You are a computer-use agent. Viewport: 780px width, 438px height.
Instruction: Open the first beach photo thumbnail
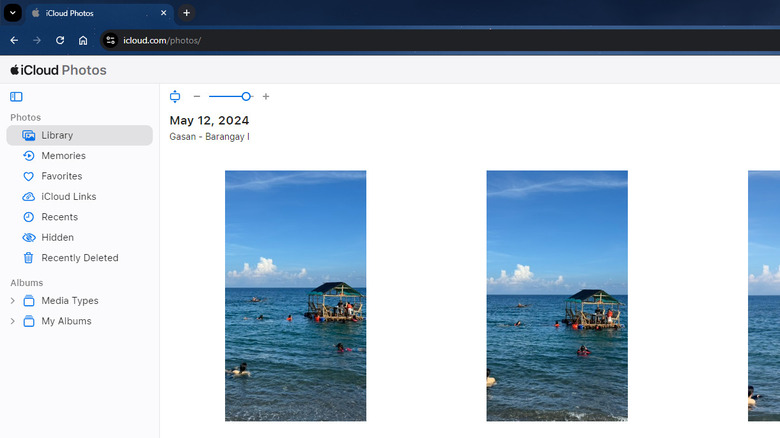[295, 295]
